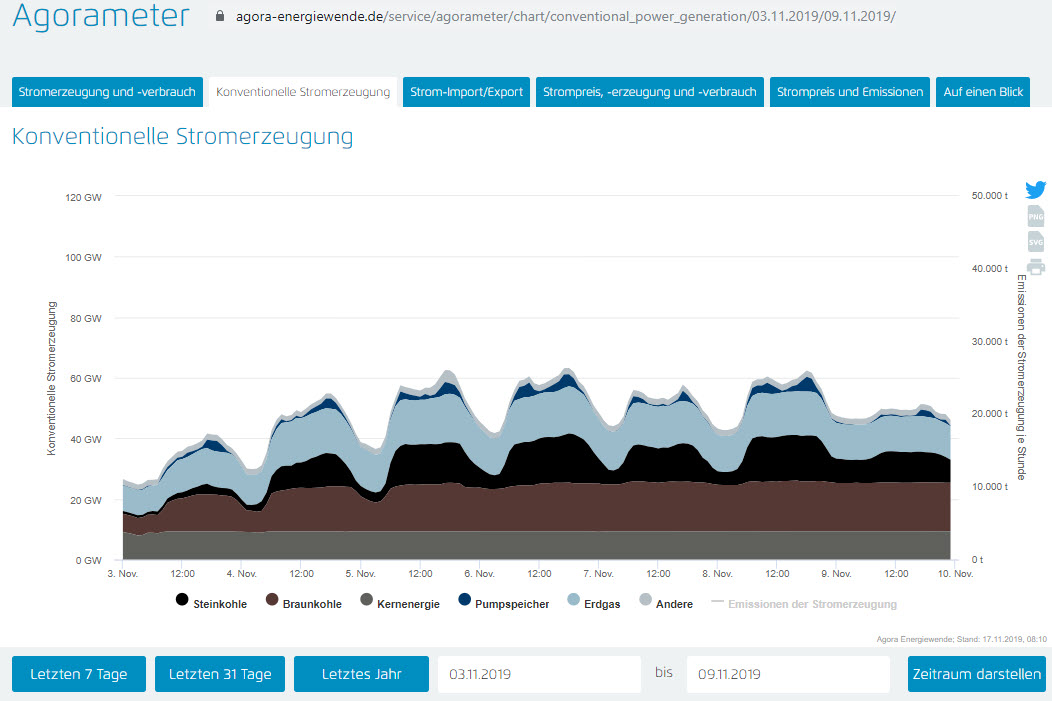Click the start date field 03.11.2019
The image size is (1052, 701).
click(x=538, y=674)
